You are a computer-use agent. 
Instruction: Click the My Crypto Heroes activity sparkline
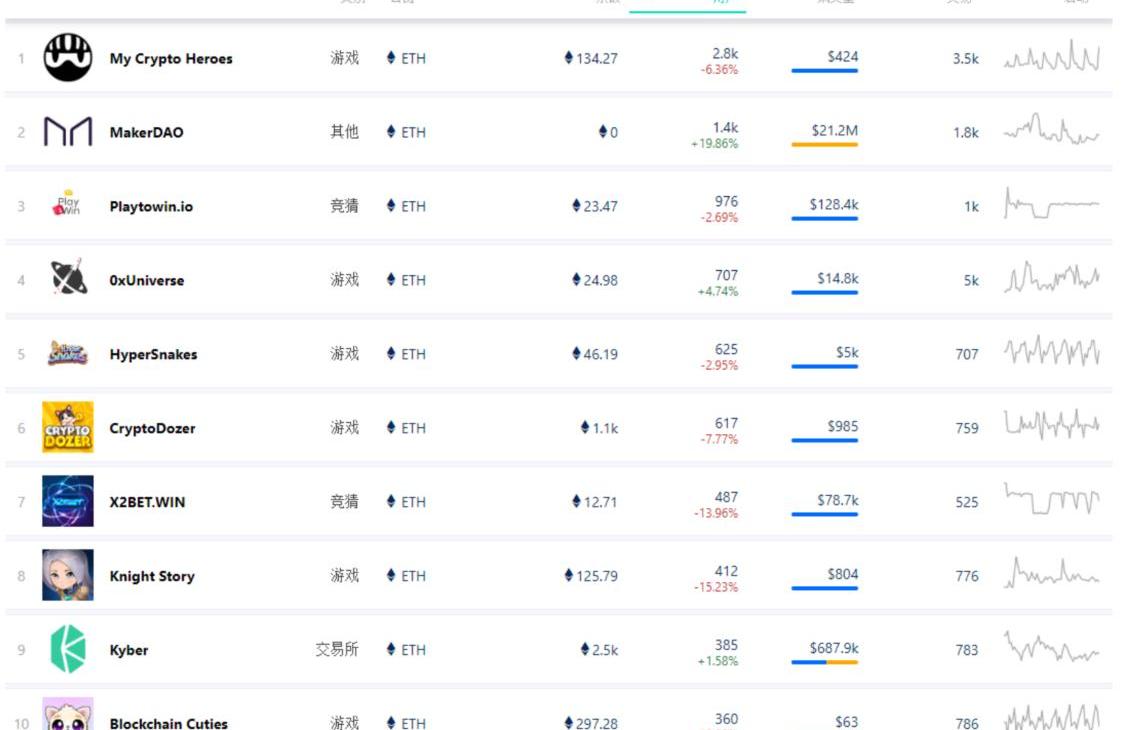[1052, 58]
